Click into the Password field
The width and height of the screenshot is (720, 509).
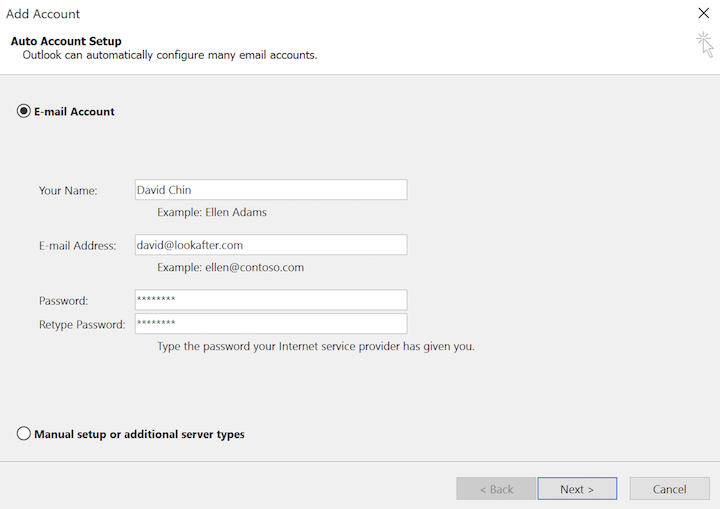(270, 300)
